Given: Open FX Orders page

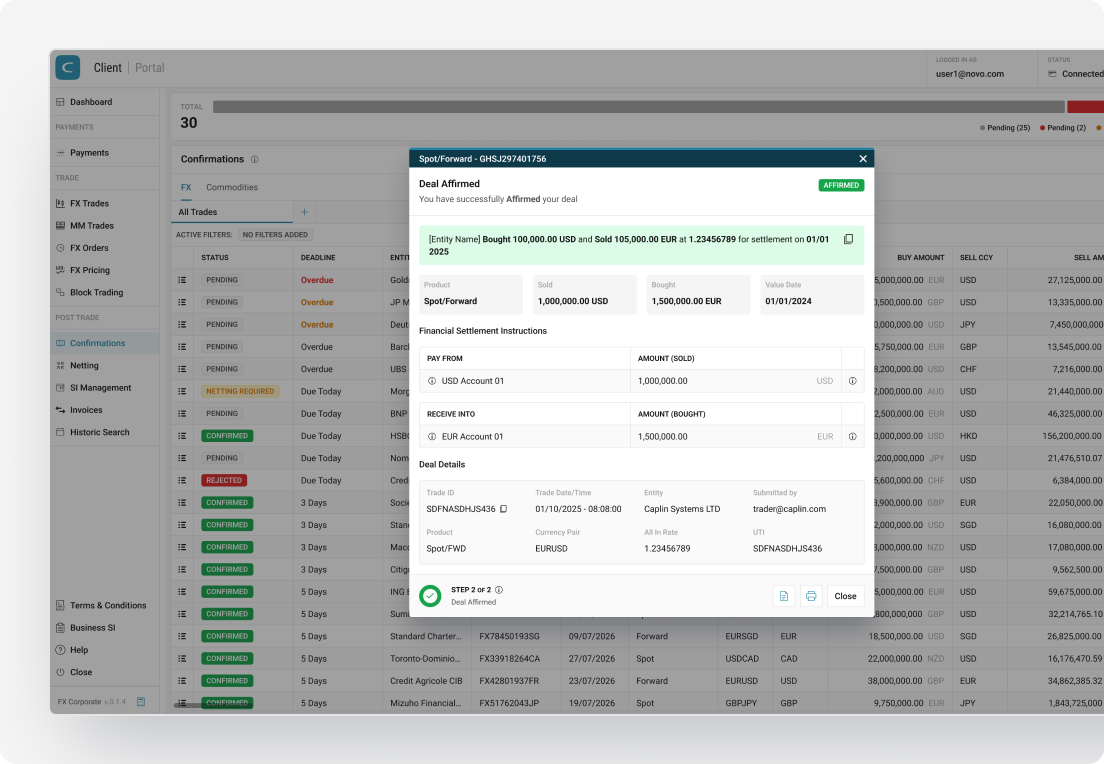Looking at the screenshot, I should click(104, 248).
